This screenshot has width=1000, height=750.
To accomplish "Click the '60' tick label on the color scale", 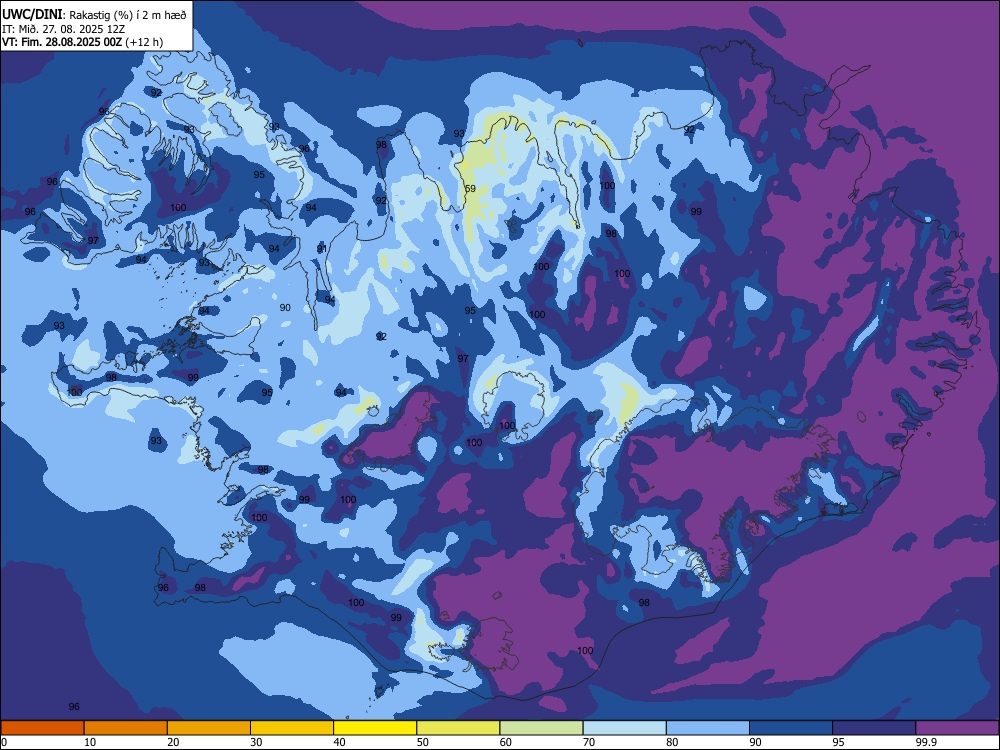I will 506,742.
